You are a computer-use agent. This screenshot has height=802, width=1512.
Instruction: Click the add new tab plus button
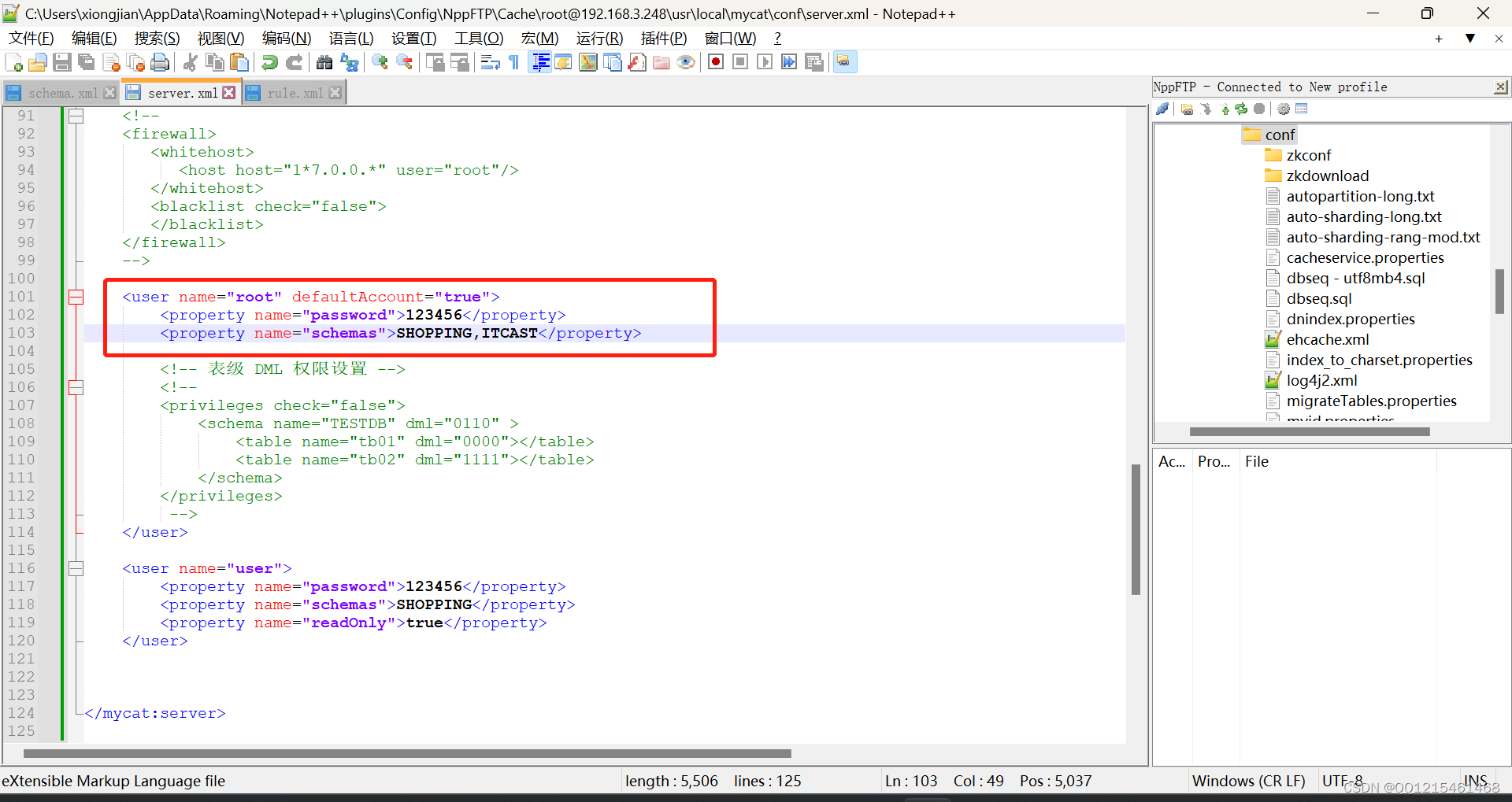point(1439,39)
